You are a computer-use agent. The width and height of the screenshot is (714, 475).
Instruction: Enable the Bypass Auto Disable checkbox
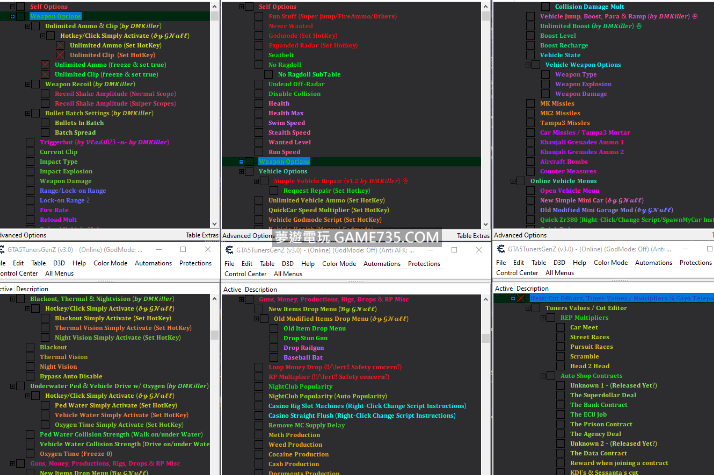click(29, 376)
